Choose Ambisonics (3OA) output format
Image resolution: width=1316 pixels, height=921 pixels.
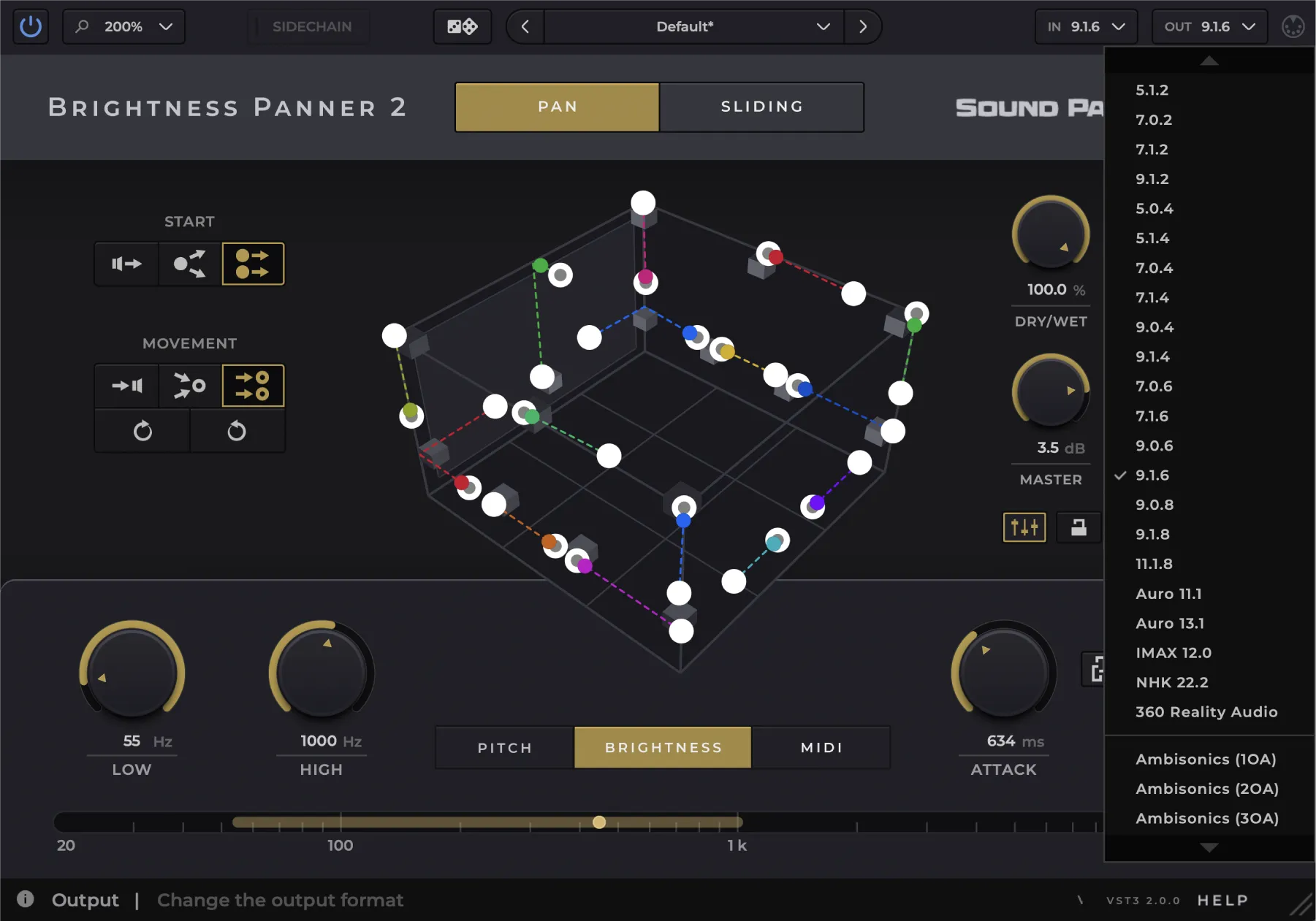(1209, 818)
